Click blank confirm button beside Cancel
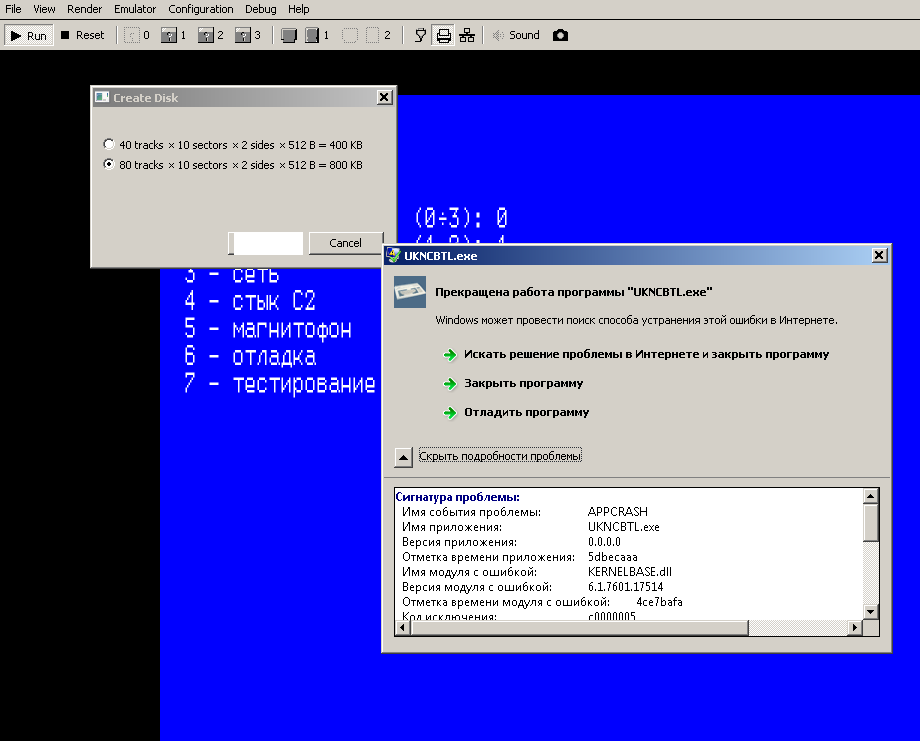This screenshot has width=920, height=741. (x=265, y=243)
